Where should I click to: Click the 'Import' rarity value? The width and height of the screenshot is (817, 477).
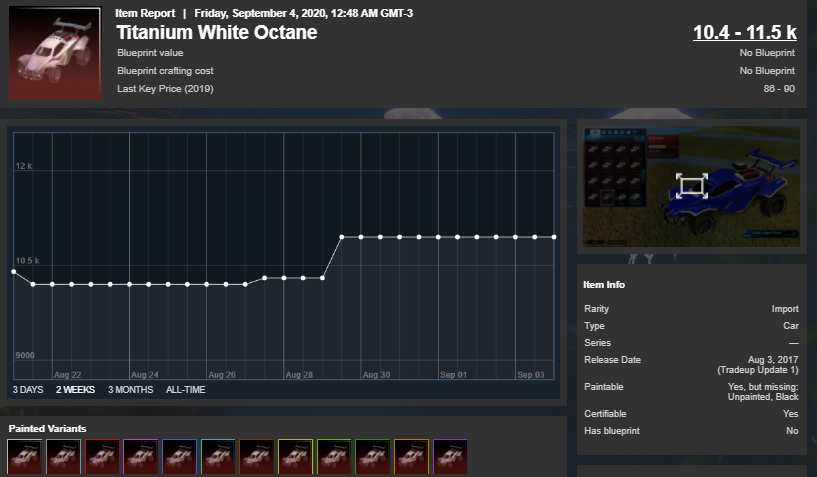(785, 309)
